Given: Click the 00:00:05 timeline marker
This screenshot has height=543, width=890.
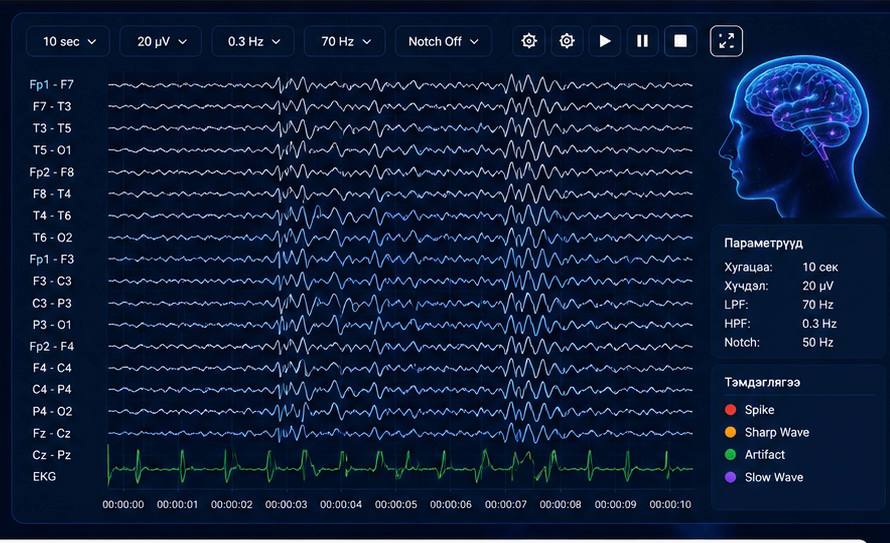Looking at the screenshot, I should point(396,504).
